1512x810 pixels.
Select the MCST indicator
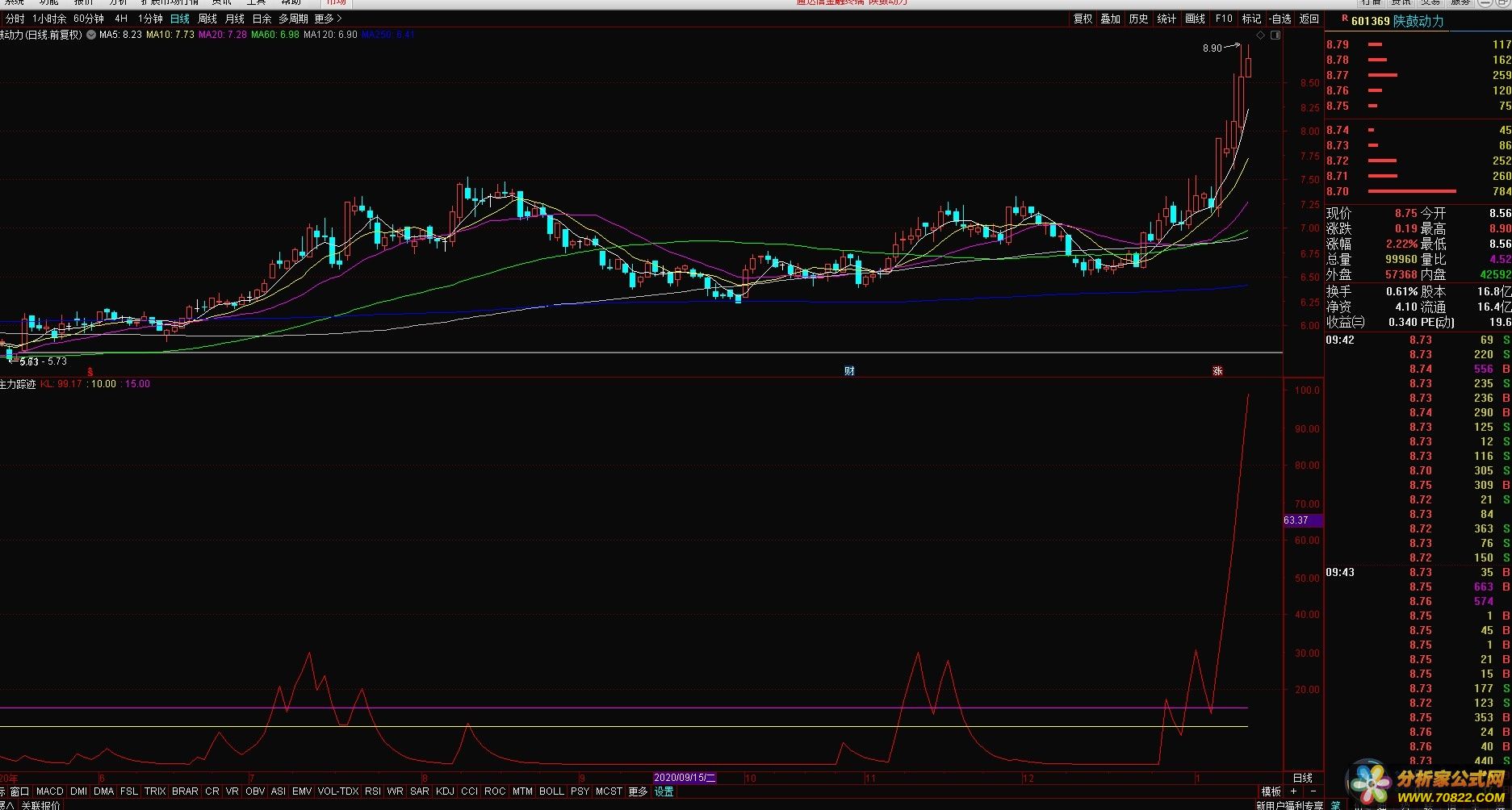[x=609, y=791]
